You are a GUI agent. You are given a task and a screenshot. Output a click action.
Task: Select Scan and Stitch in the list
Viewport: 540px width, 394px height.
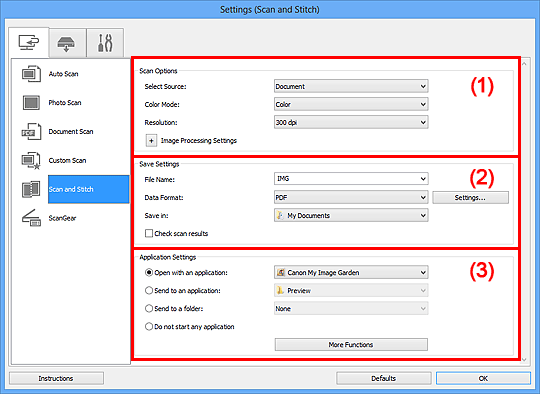pyautogui.click(x=89, y=189)
